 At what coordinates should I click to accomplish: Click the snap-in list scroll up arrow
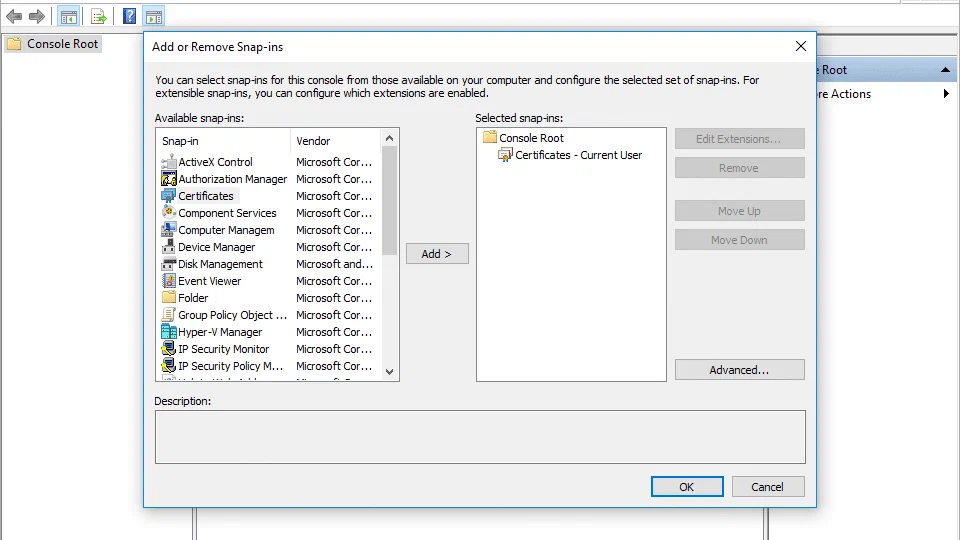pyautogui.click(x=389, y=138)
